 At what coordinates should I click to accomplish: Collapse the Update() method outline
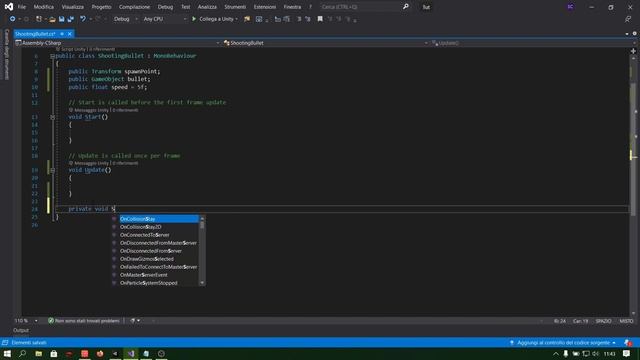click(52, 170)
